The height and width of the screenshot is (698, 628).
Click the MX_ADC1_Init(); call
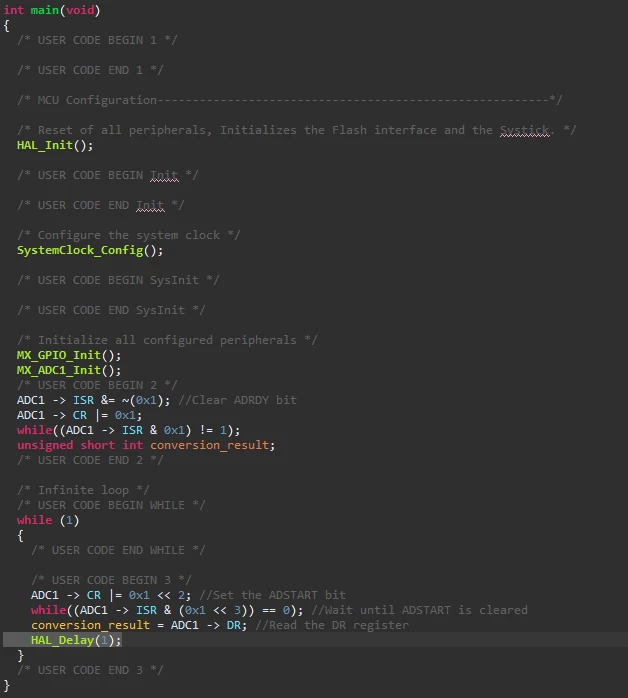[69, 370]
